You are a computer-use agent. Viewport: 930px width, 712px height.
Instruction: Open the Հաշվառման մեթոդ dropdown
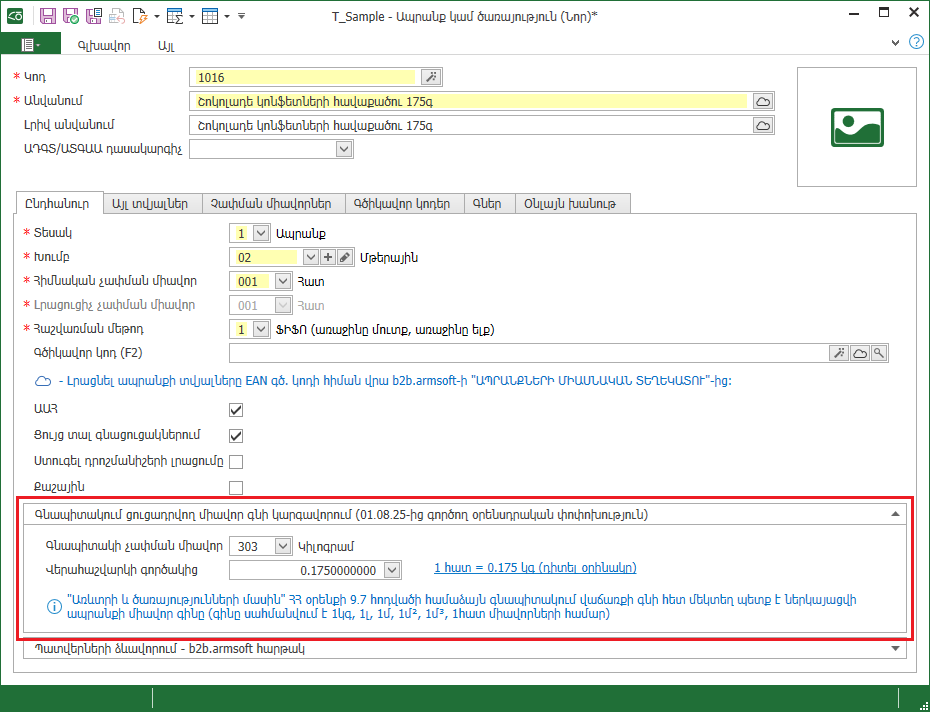tap(261, 329)
